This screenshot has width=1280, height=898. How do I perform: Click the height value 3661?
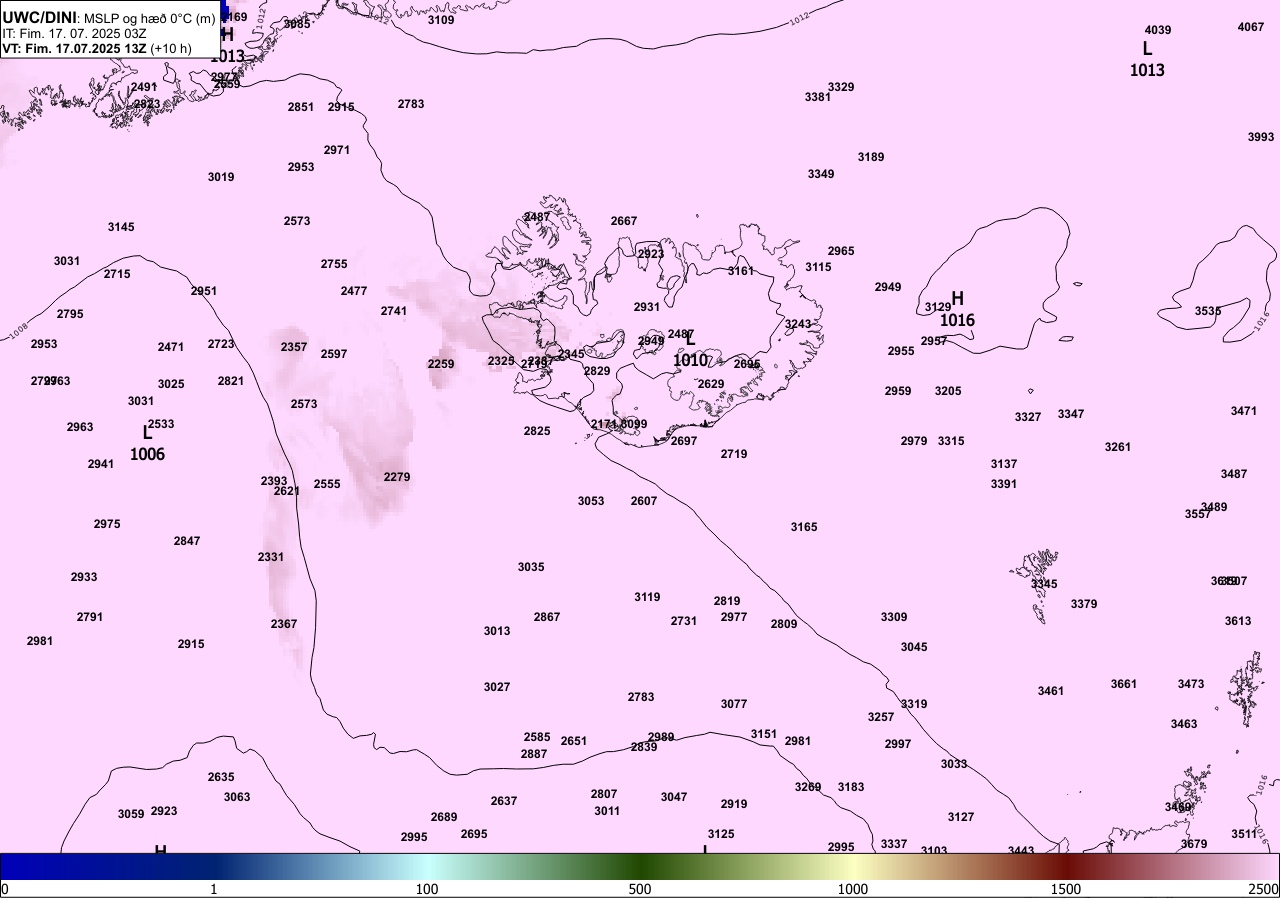(x=1124, y=684)
